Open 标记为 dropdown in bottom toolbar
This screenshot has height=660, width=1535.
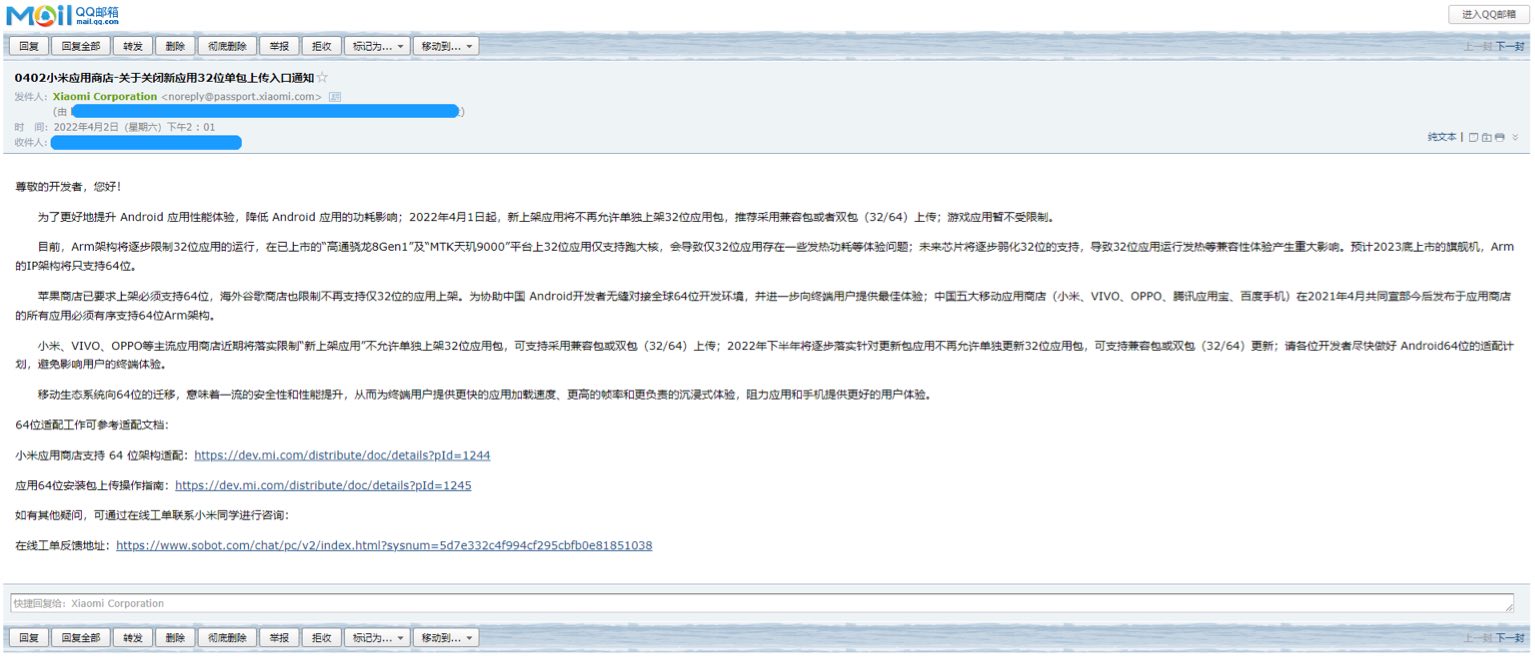click(376, 637)
